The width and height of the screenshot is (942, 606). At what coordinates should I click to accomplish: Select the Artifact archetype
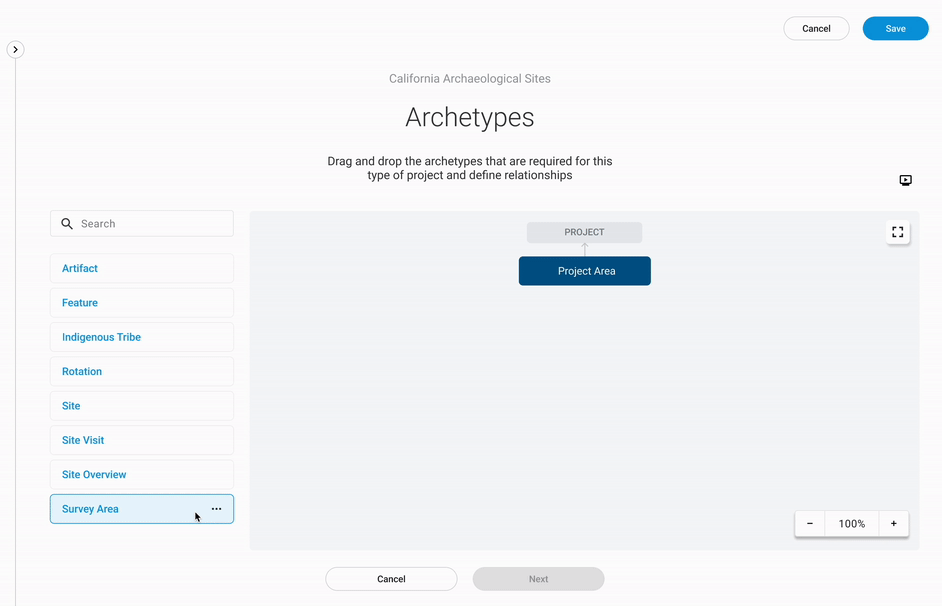(141, 268)
